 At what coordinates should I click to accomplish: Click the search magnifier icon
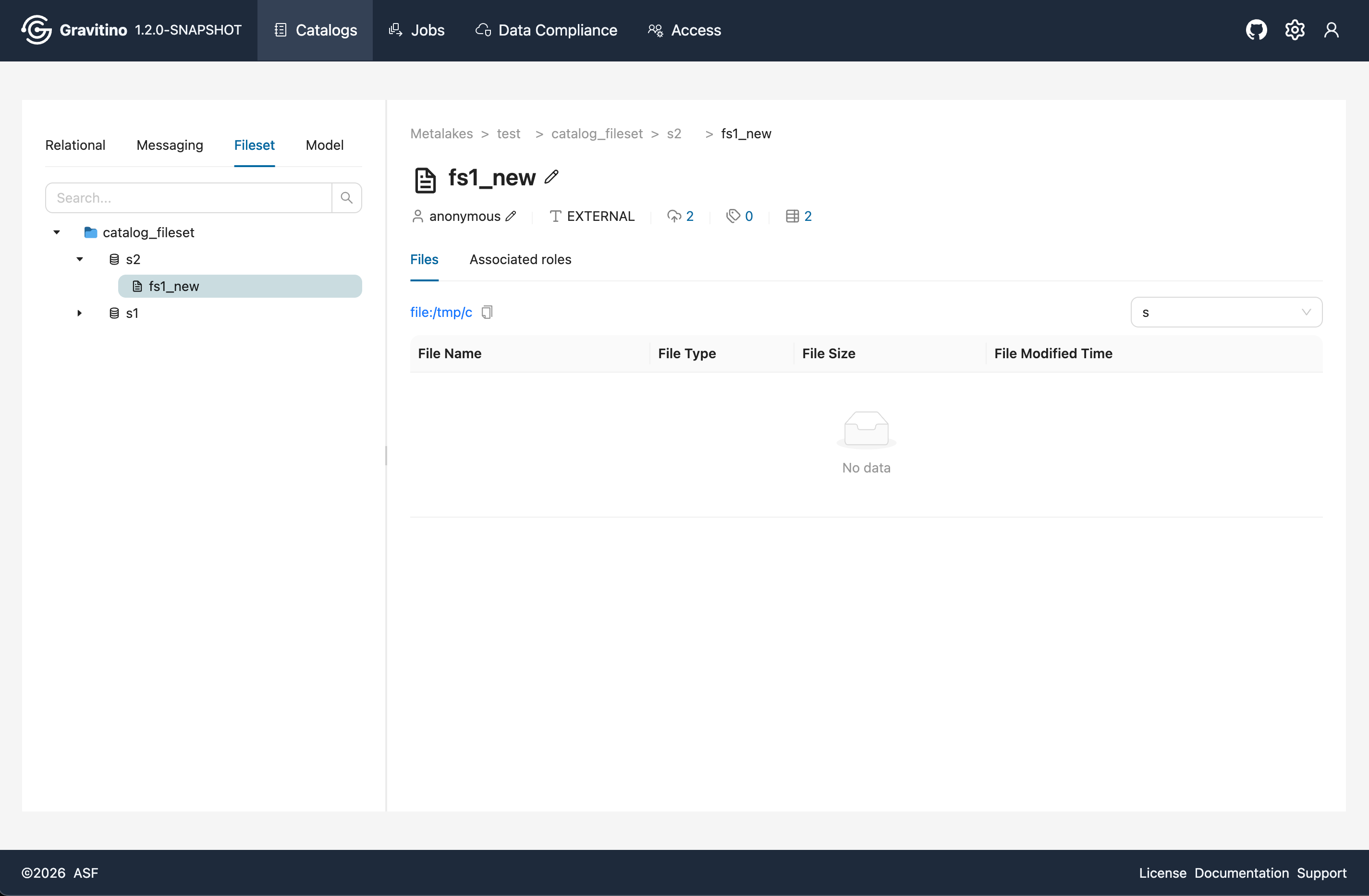point(346,198)
